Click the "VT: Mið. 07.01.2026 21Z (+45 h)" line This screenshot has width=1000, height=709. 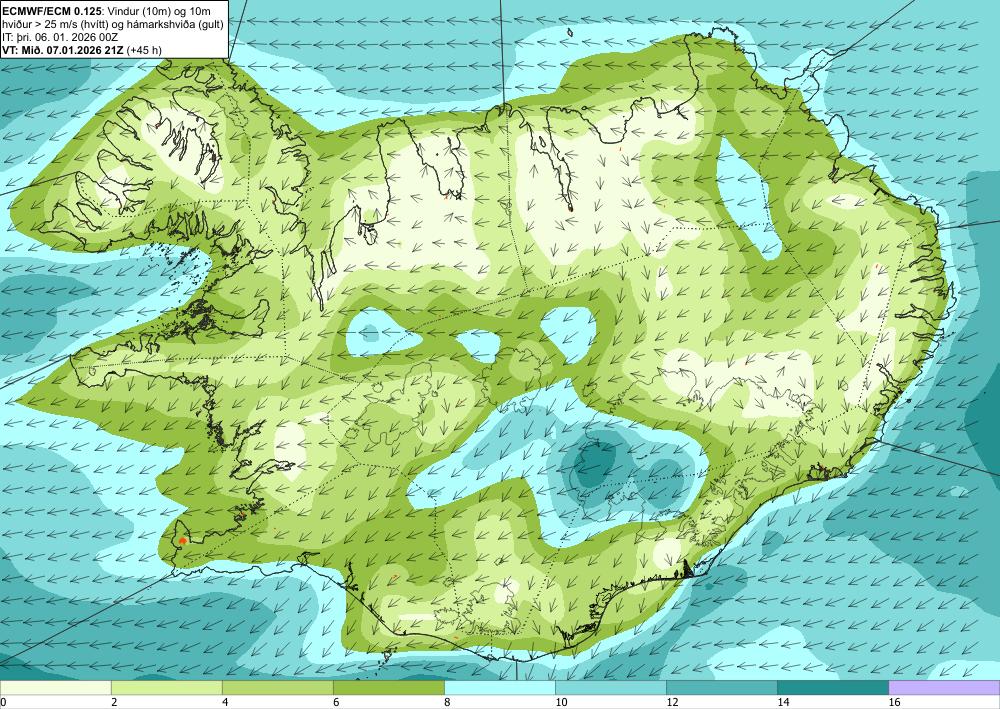click(x=82, y=50)
